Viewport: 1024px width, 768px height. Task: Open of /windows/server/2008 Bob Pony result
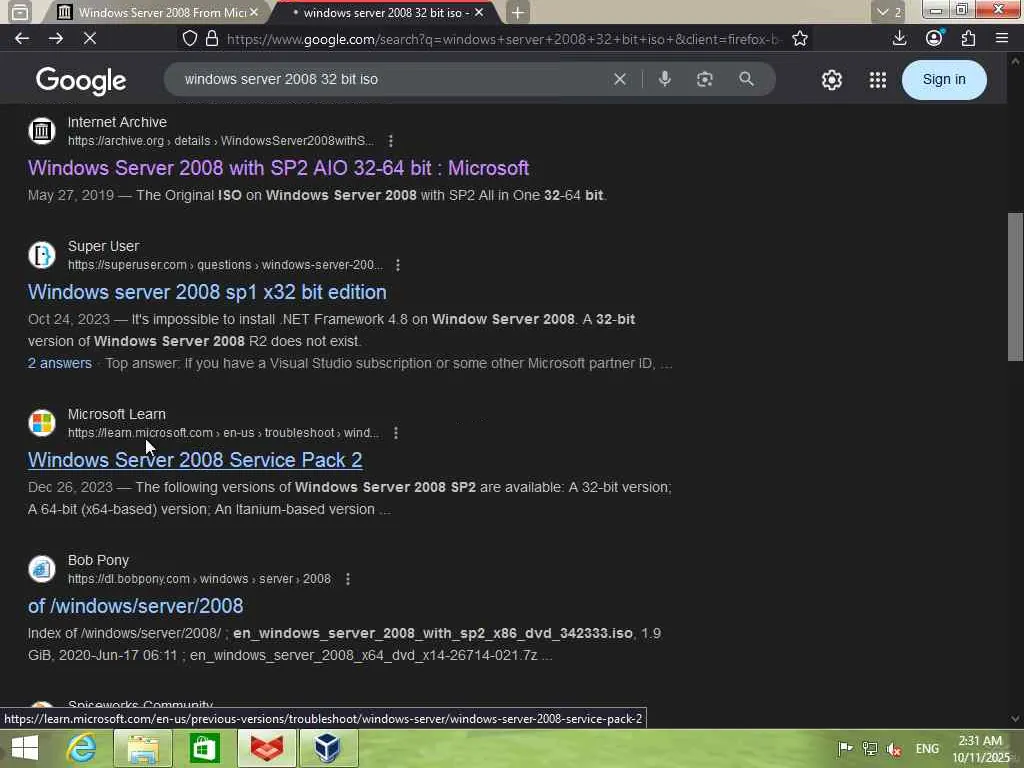tap(135, 606)
